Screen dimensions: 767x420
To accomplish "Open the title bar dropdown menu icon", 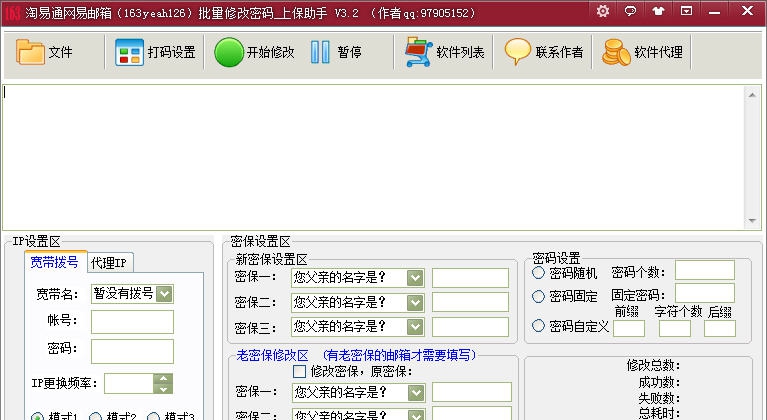I will click(686, 11).
